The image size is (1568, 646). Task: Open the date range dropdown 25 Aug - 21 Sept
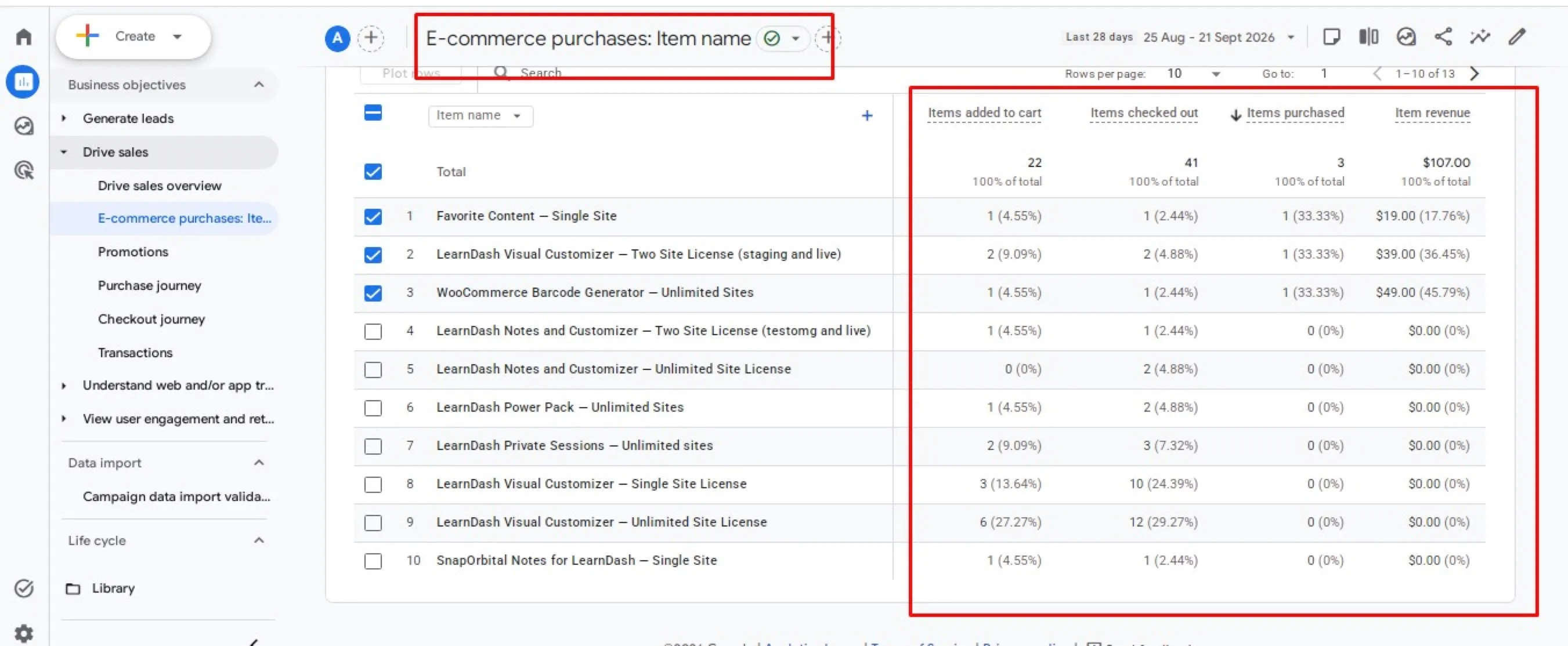1219,37
